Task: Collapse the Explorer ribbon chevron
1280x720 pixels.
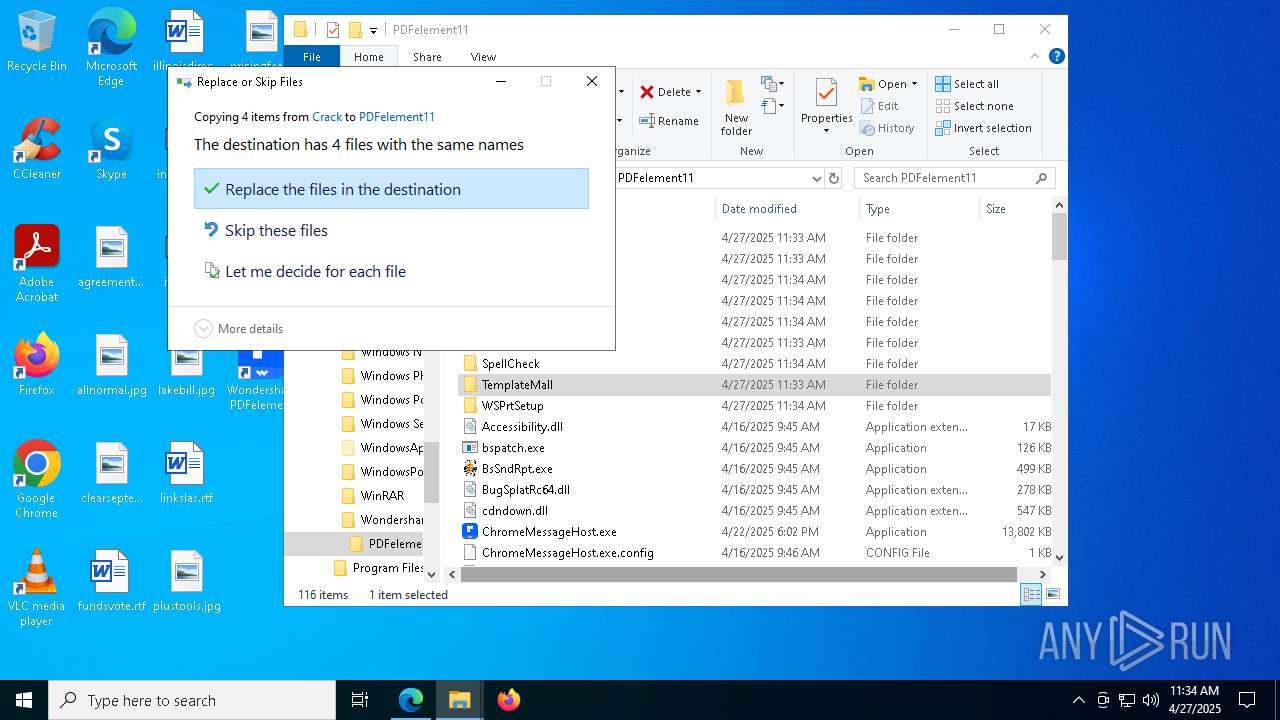Action: coord(1036,57)
